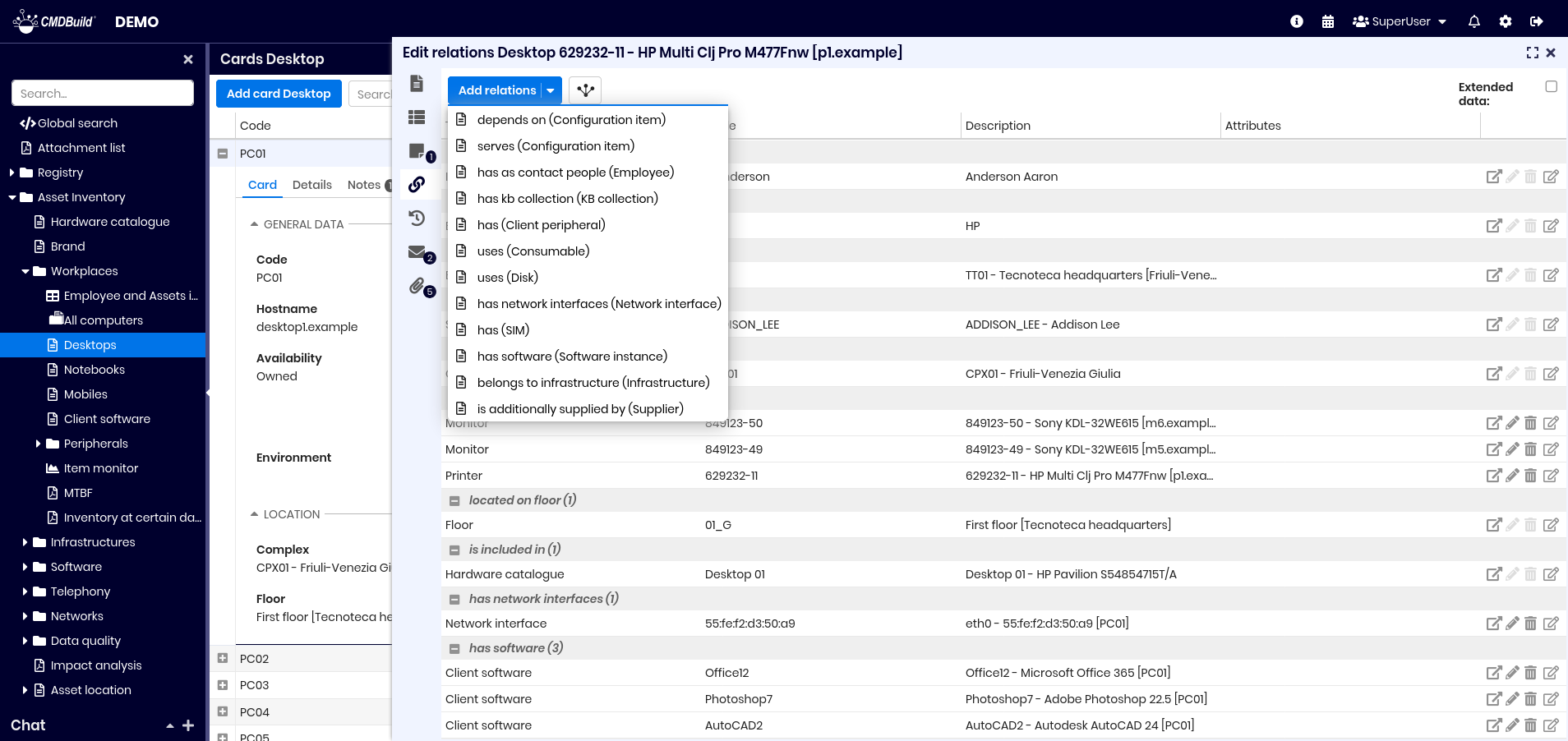Collapse the 'located on floor' group
This screenshot has height=741, width=1568.
point(454,501)
